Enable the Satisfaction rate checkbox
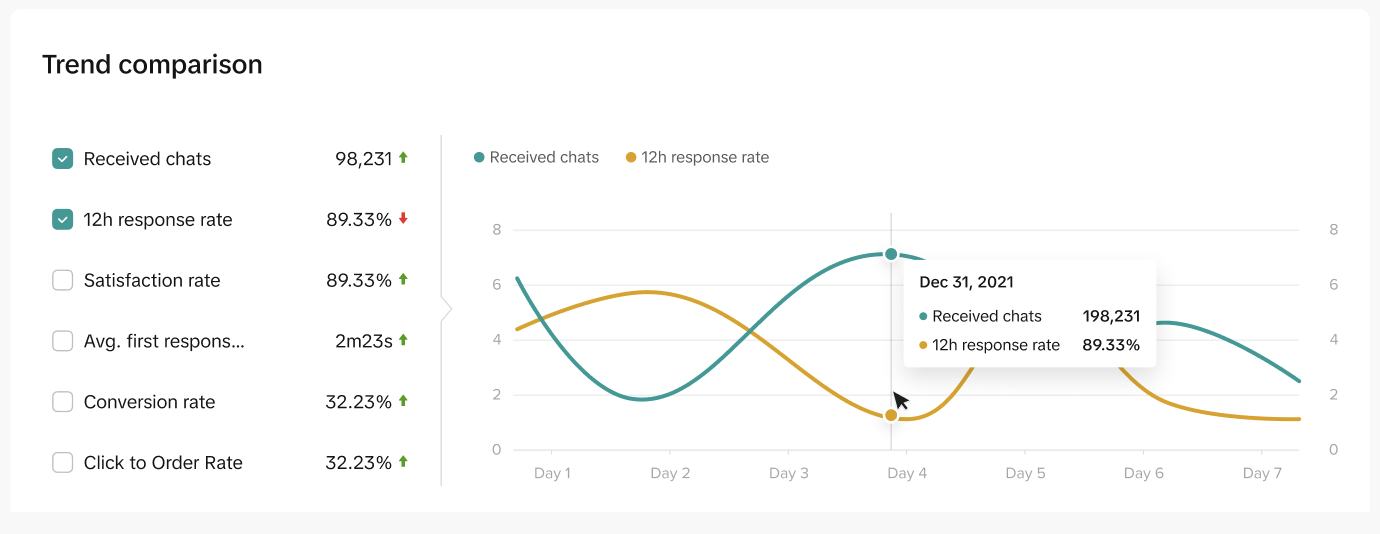1380x534 pixels. 63,281
